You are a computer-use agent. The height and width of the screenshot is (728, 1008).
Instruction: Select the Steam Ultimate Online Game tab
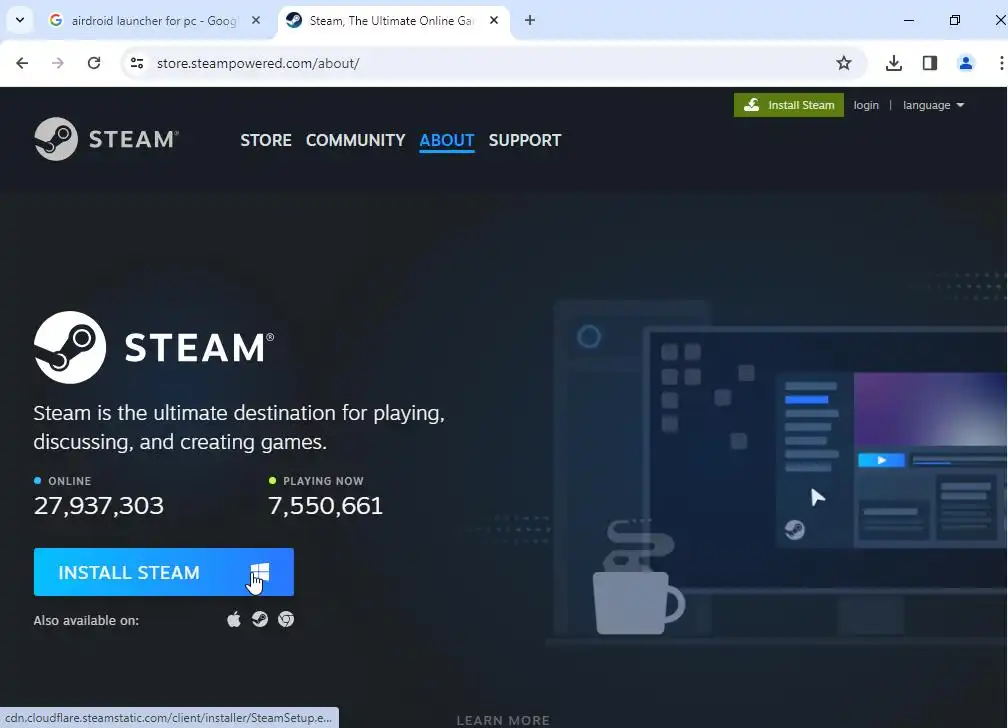click(393, 21)
